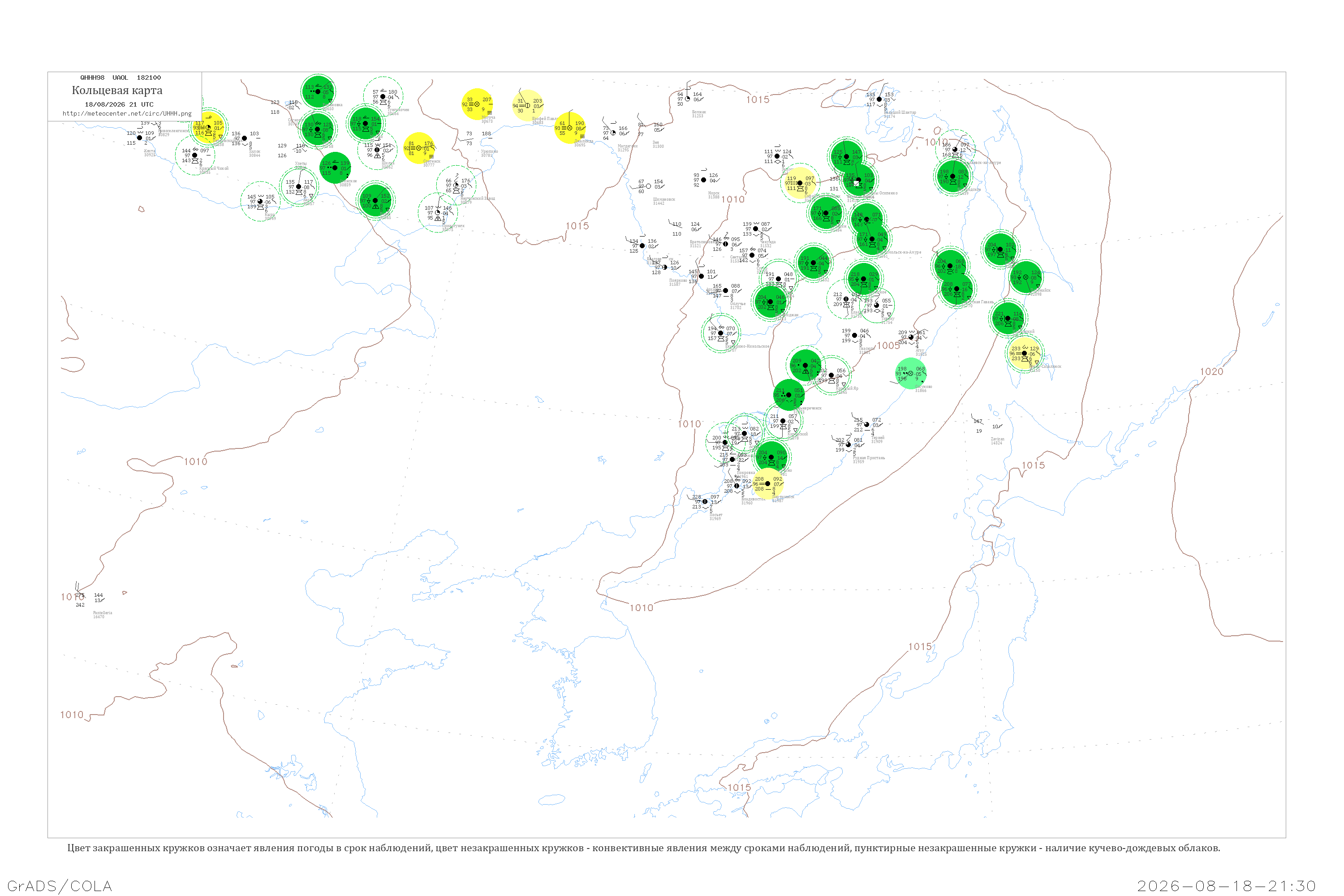The width and height of the screenshot is (1344, 896).
Task: Select the Сретенск yellow station circle
Action: tap(419, 148)
